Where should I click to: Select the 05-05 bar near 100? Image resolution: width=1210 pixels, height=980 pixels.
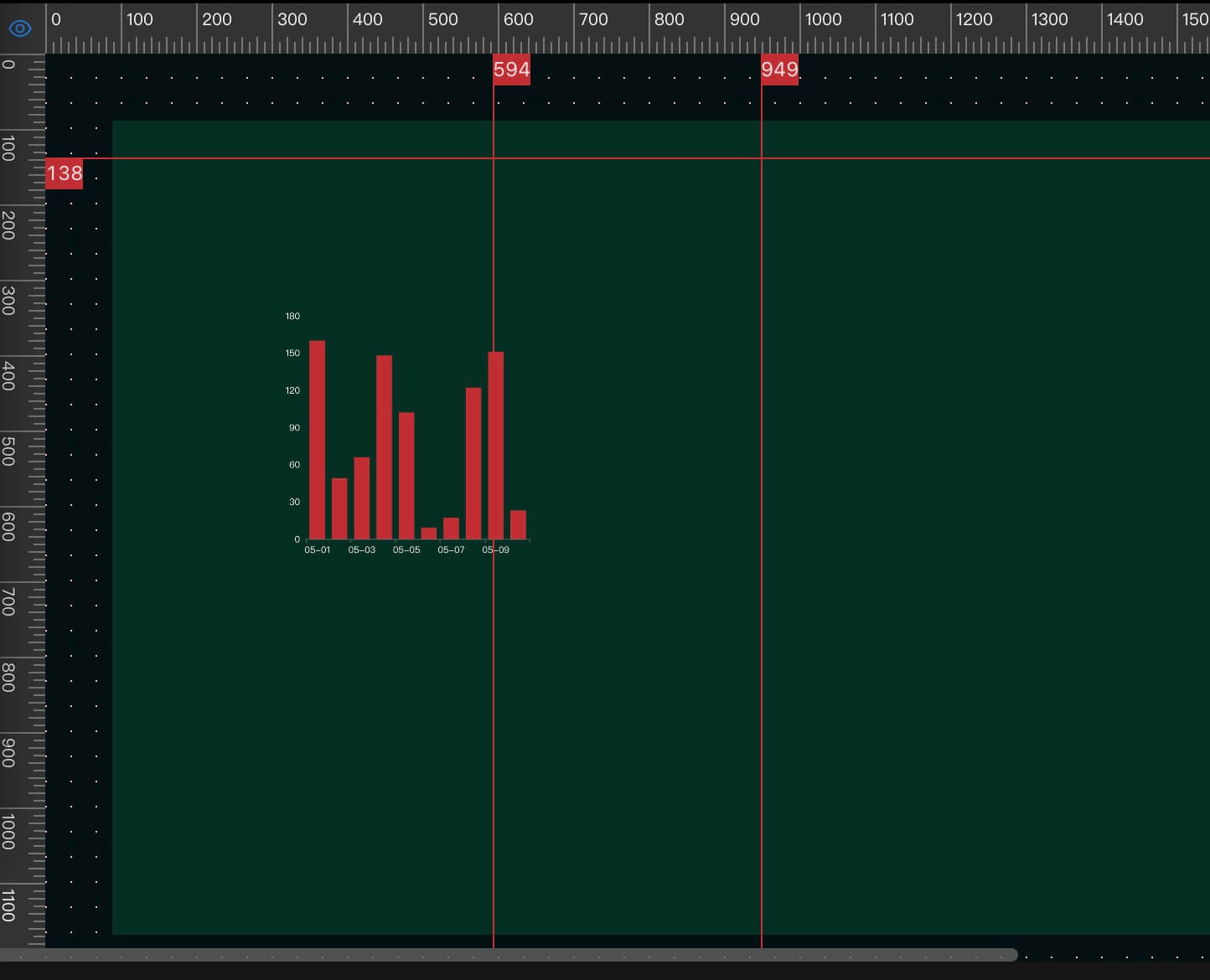406,476
